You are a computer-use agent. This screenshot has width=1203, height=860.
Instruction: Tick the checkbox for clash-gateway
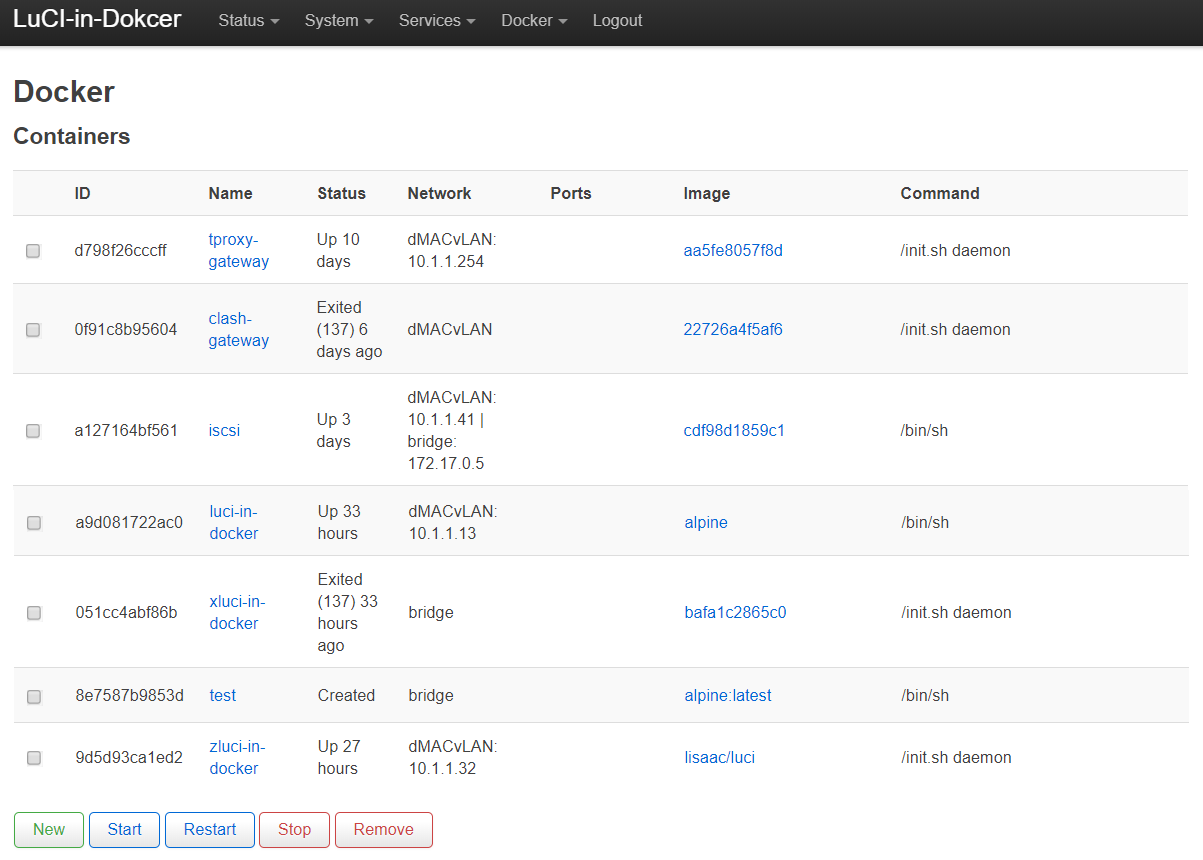(x=33, y=330)
